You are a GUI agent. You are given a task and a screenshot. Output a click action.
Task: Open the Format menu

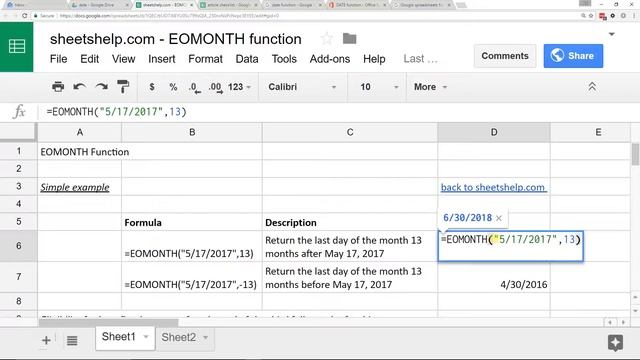tap(205, 59)
